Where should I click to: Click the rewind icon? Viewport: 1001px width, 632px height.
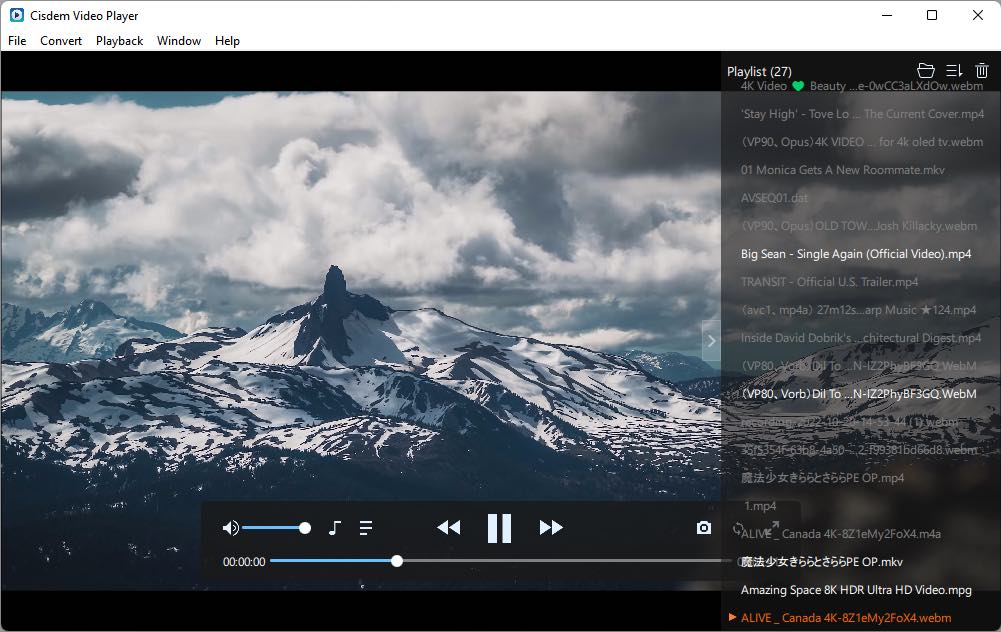(448, 527)
